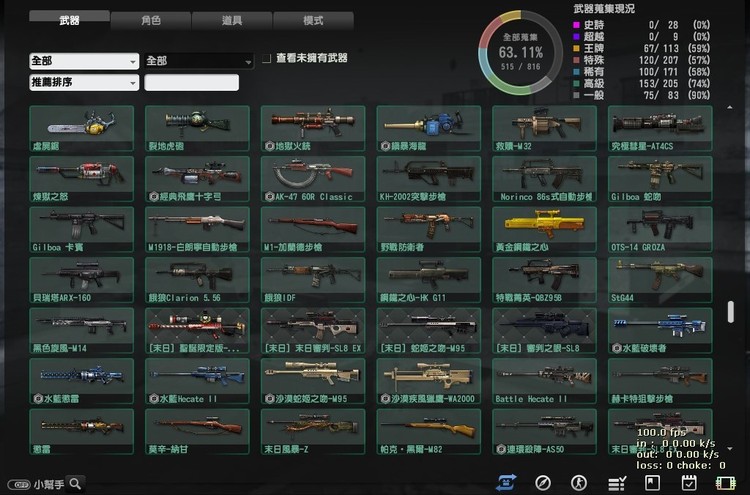The height and width of the screenshot is (495, 750).
Task: Click the orange 王牌 color legend square
Action: point(576,48)
